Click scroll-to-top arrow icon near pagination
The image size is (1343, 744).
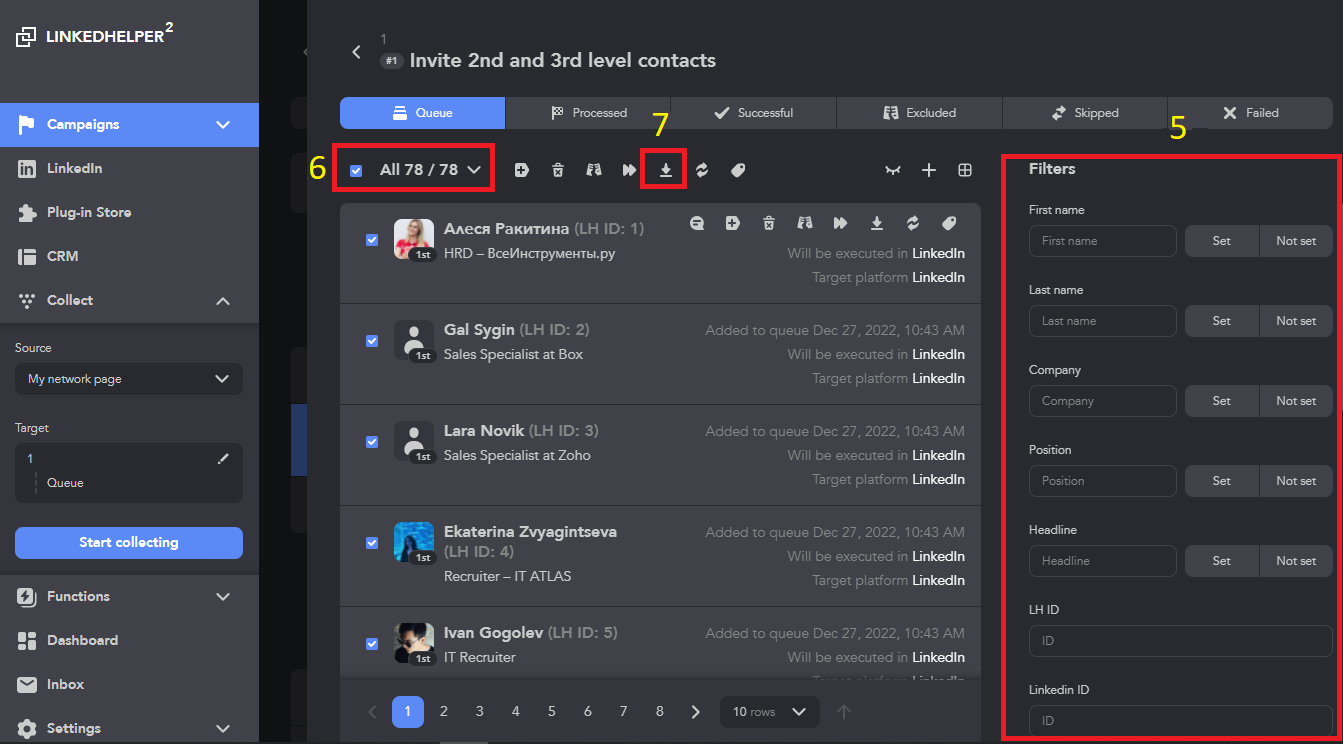point(844,712)
